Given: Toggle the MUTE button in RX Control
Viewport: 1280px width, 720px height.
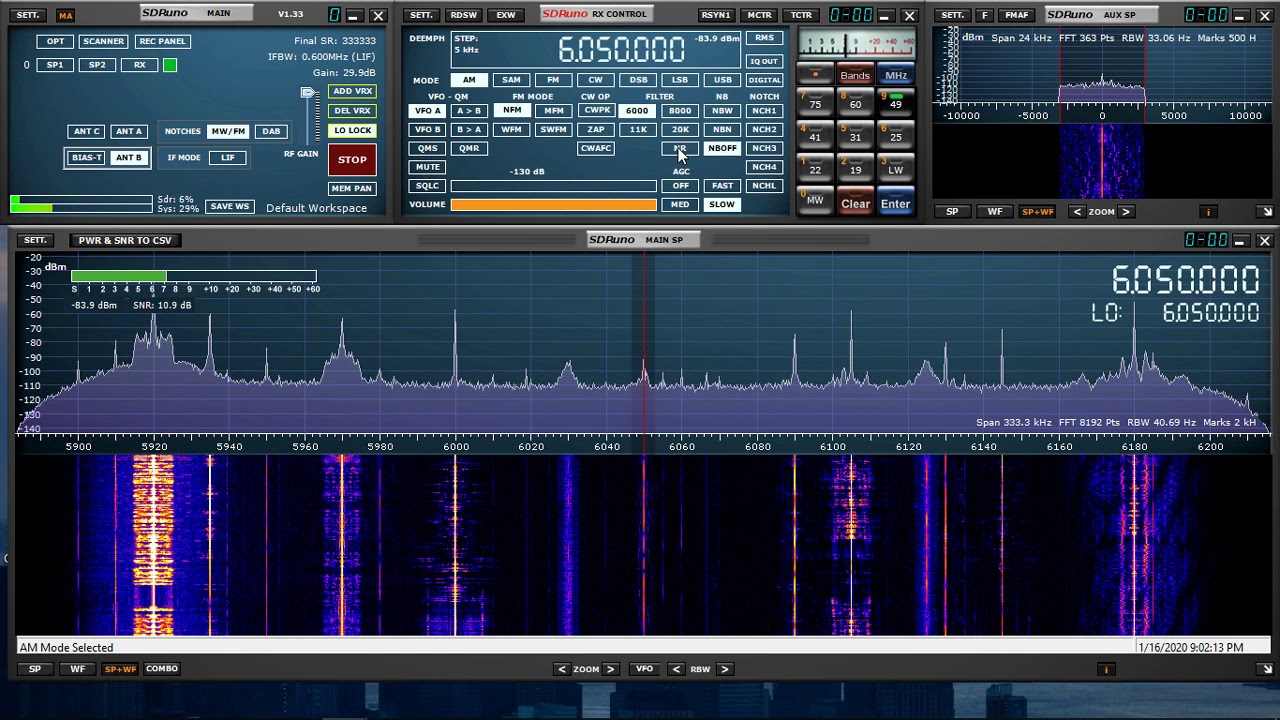Looking at the screenshot, I should point(427,167).
